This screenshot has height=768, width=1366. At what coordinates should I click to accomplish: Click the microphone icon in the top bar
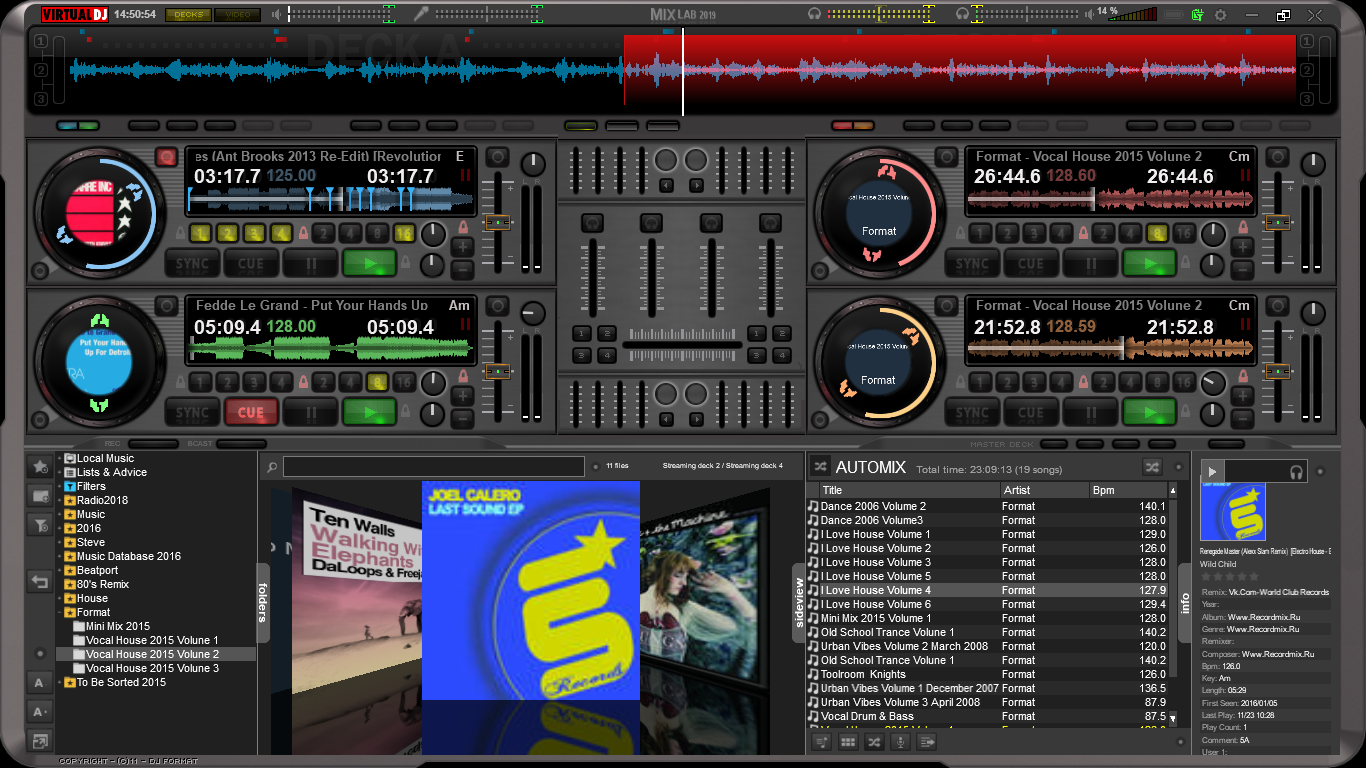pos(421,14)
